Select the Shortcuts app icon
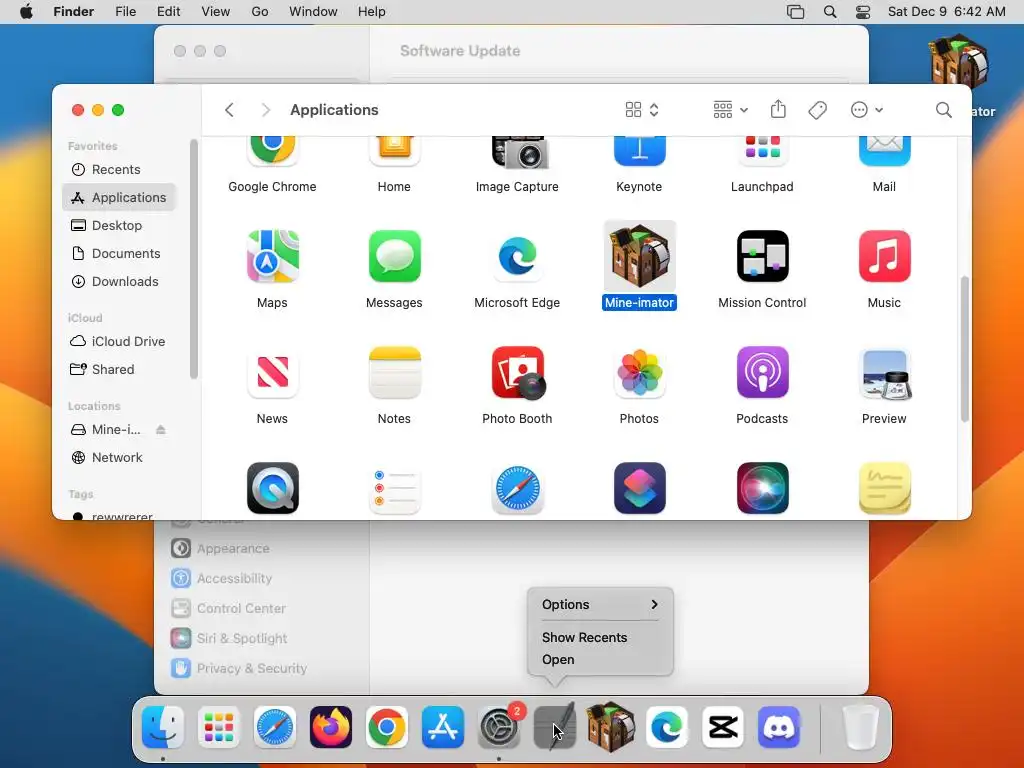1024x768 pixels. (x=639, y=488)
